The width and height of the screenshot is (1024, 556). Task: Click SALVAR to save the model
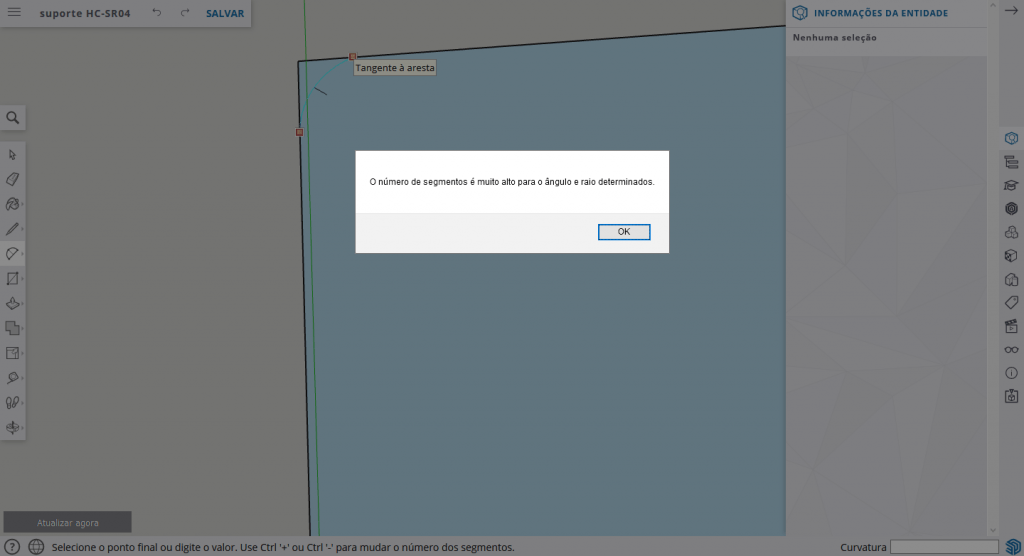click(x=225, y=13)
